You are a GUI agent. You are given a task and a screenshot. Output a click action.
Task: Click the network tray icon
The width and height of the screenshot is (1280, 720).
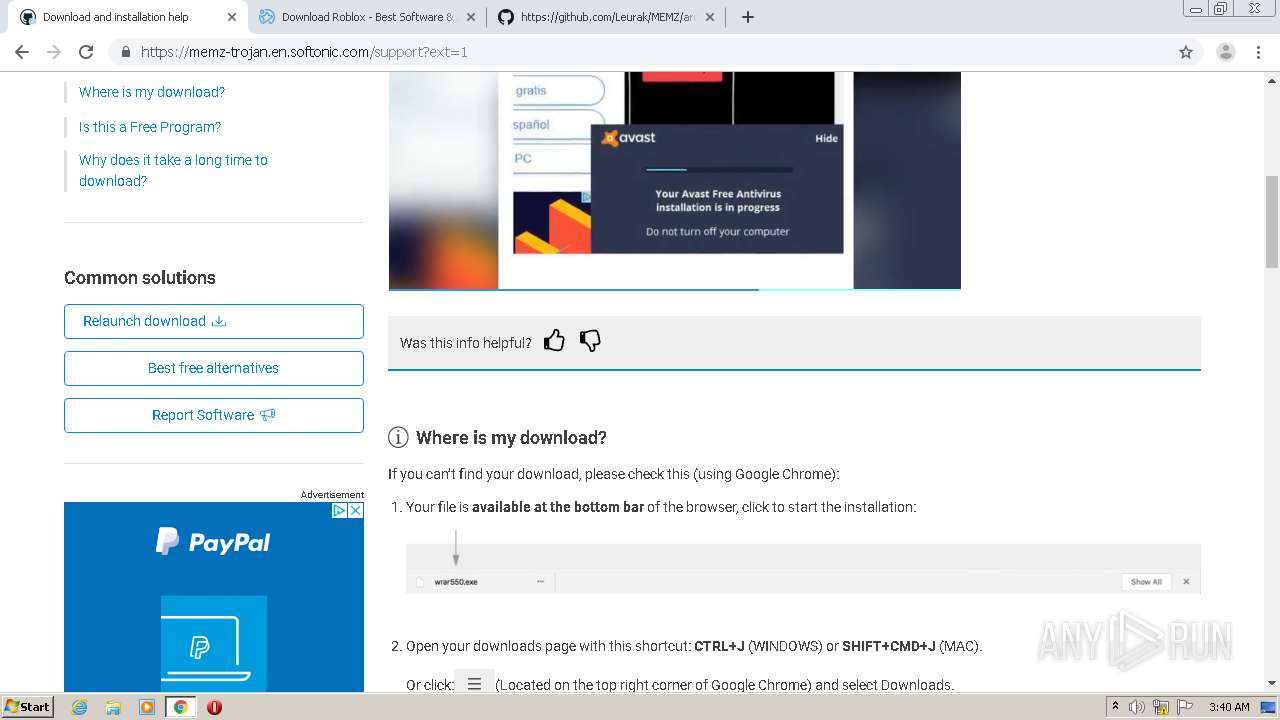pos(1161,707)
